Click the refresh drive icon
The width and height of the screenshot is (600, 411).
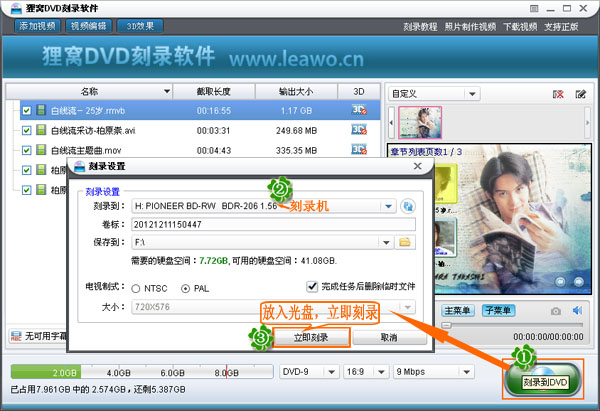pos(408,206)
